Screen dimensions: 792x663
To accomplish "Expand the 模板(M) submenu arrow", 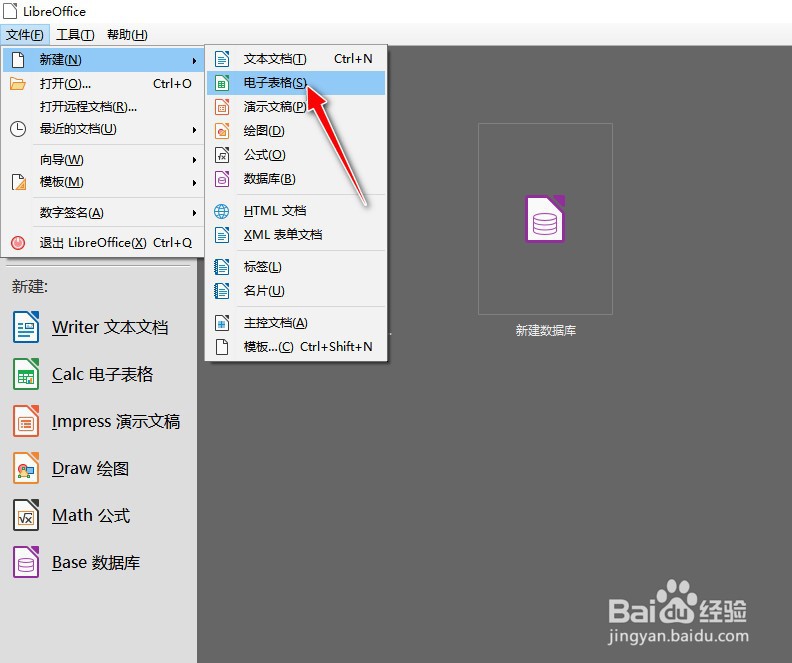I will coord(194,183).
